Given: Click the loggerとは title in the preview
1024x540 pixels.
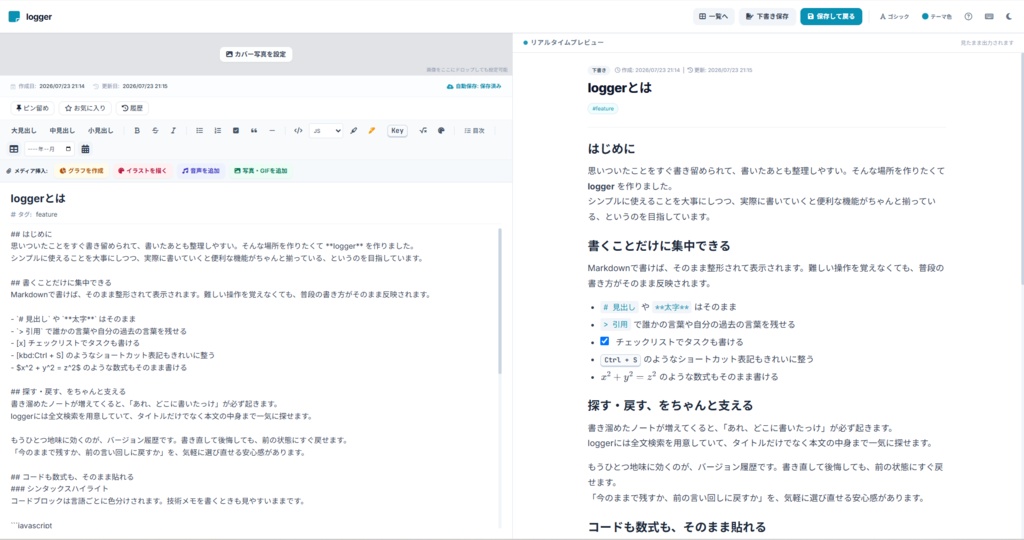Looking at the screenshot, I should click(x=620, y=87).
